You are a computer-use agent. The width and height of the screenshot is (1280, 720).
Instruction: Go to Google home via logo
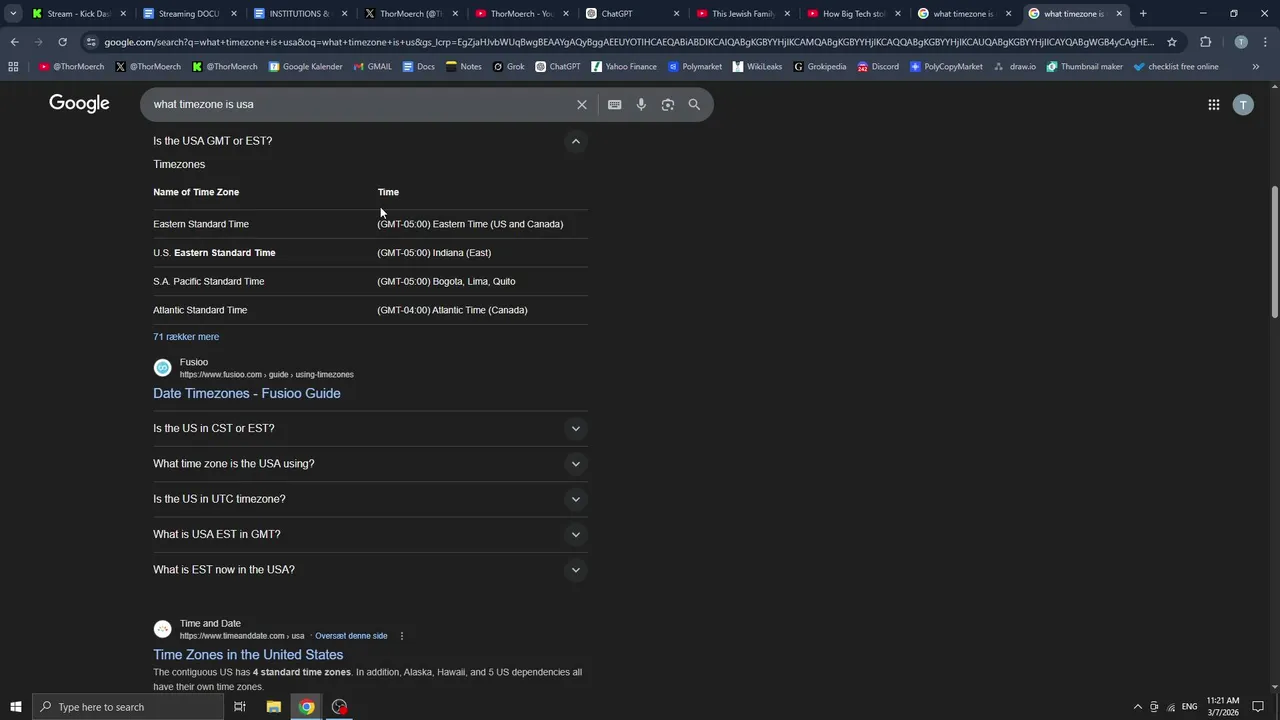click(x=79, y=104)
